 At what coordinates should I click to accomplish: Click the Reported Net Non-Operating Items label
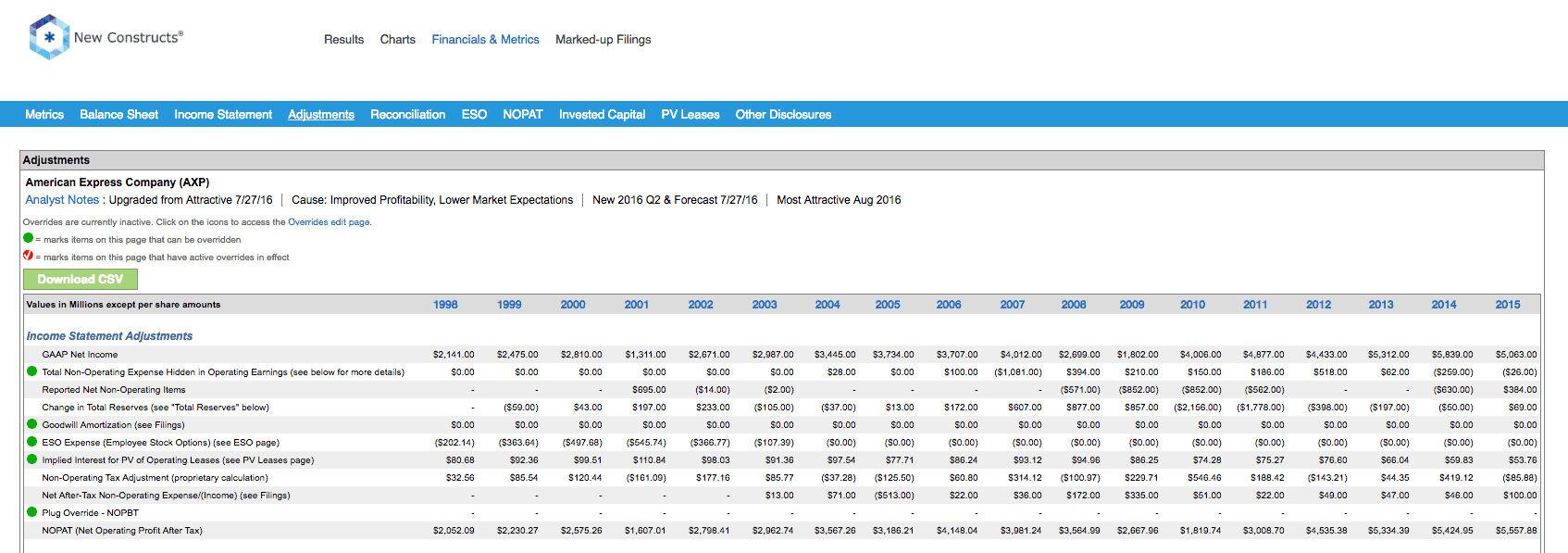tap(114, 390)
